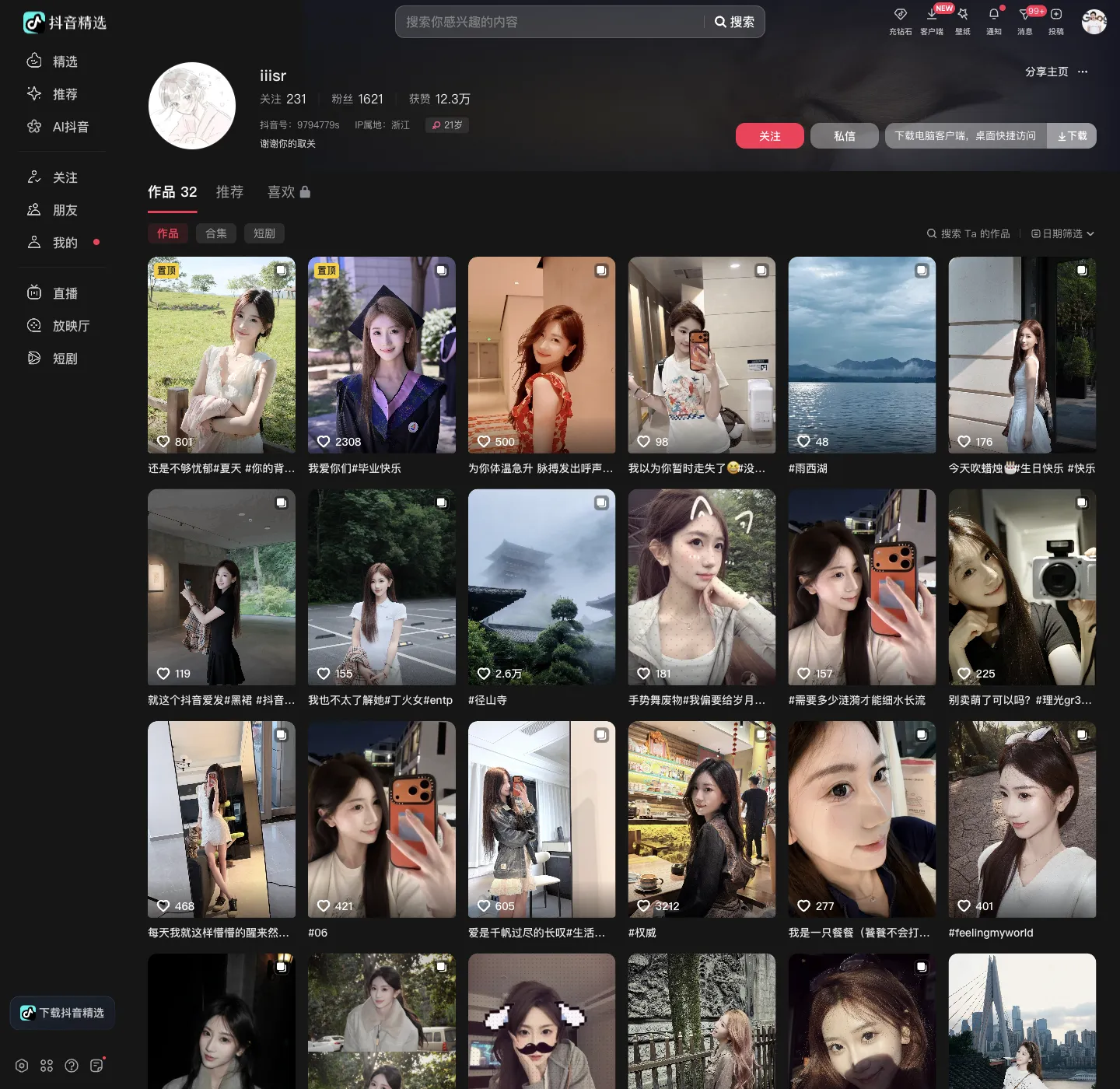Focus the 搜索你感兴趣的内容 search box
The height and width of the screenshot is (1089, 1120).
(551, 22)
